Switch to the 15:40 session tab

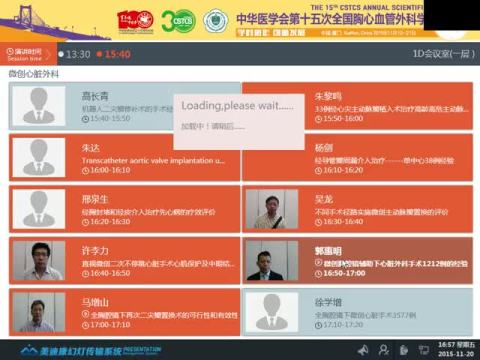click(x=114, y=54)
